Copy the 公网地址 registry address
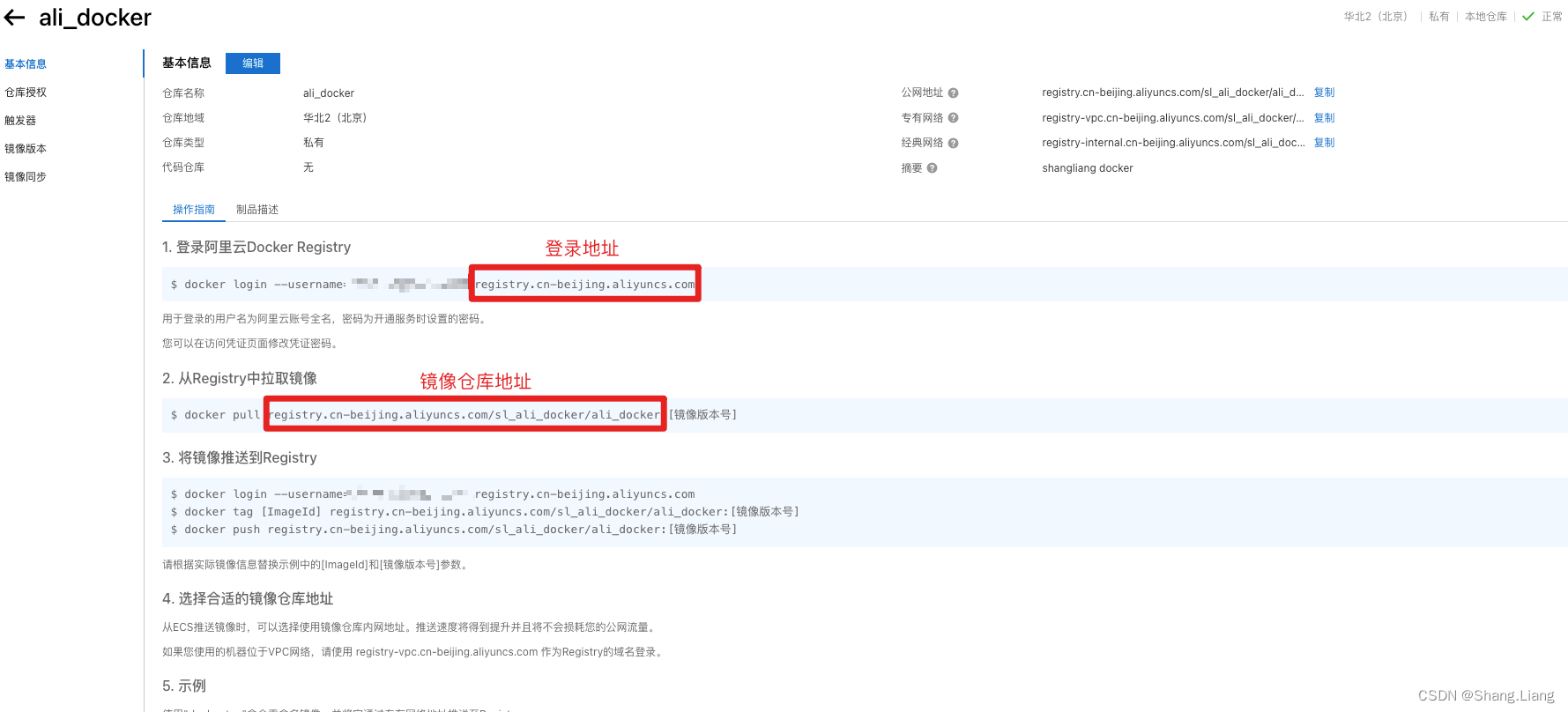1568x712 pixels. click(1324, 93)
